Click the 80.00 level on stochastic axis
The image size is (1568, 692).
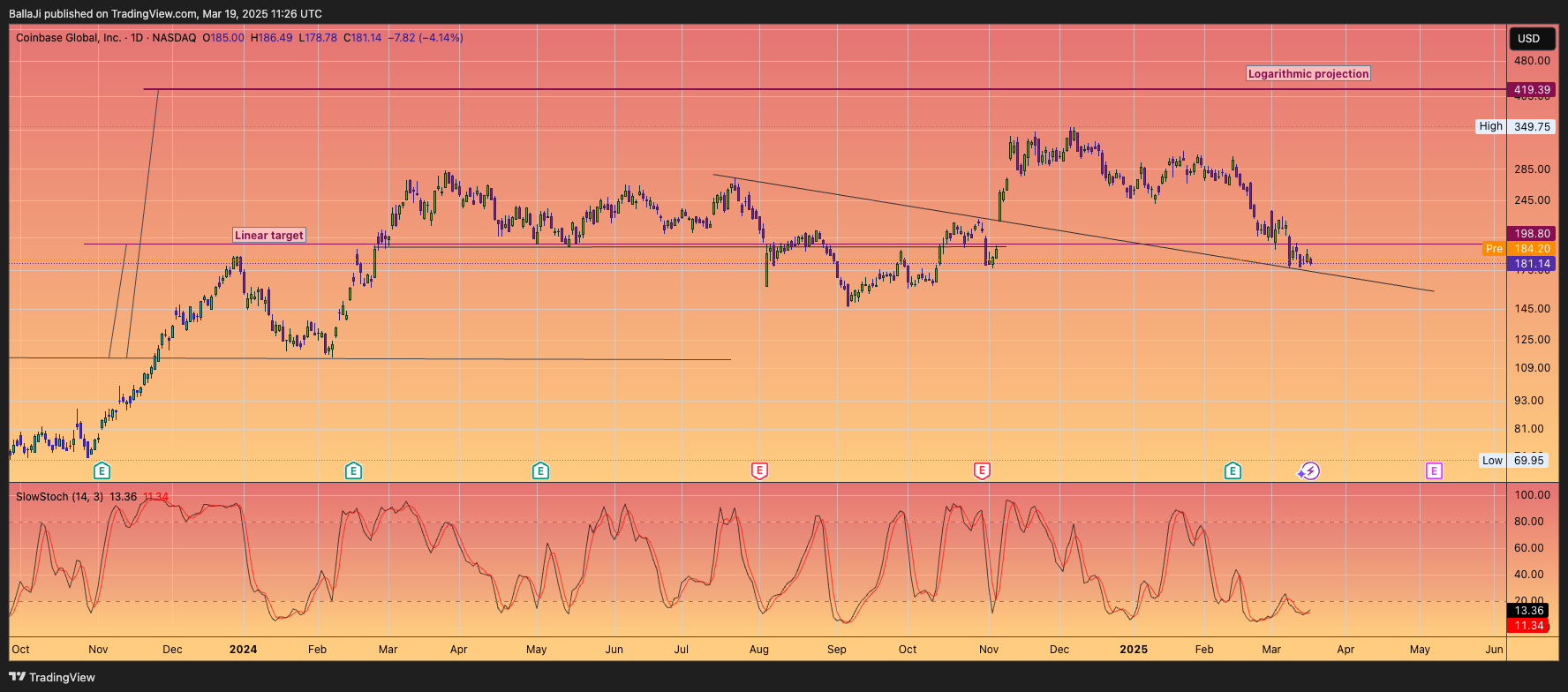[x=1528, y=522]
